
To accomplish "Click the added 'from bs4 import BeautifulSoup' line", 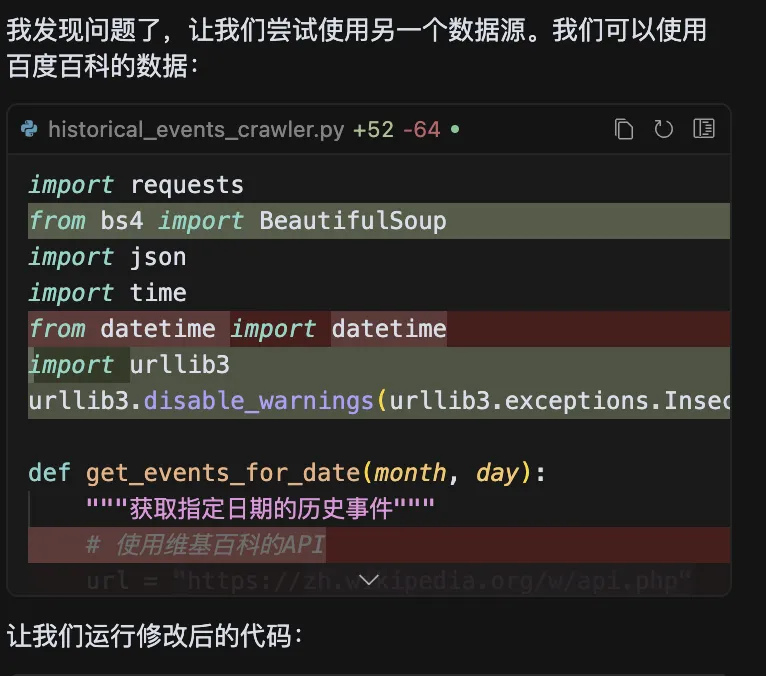I will click(x=238, y=221).
